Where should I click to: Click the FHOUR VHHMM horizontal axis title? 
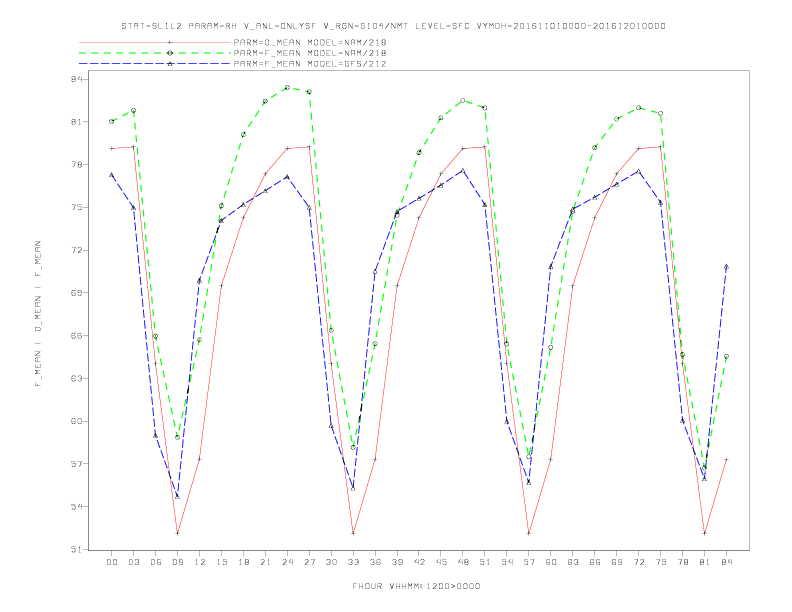(x=416, y=586)
